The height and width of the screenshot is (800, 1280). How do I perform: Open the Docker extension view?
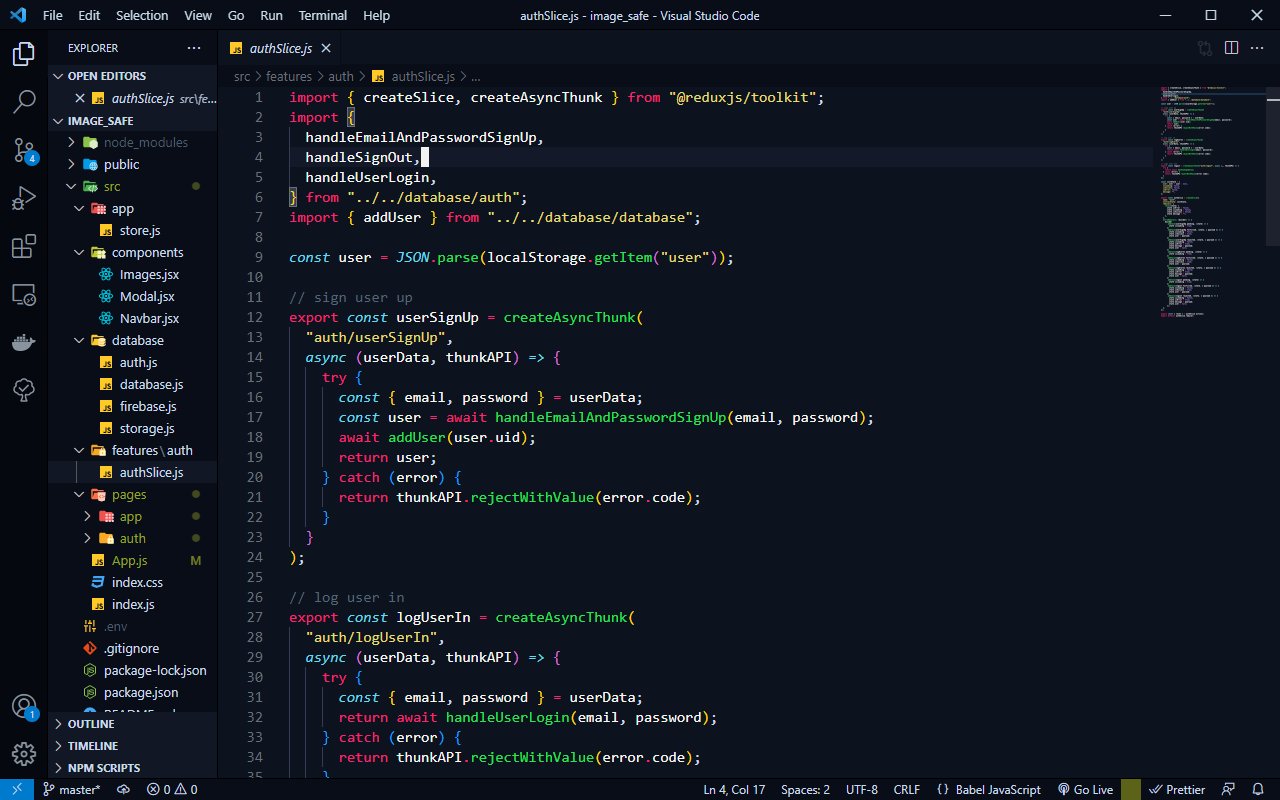tap(22, 342)
